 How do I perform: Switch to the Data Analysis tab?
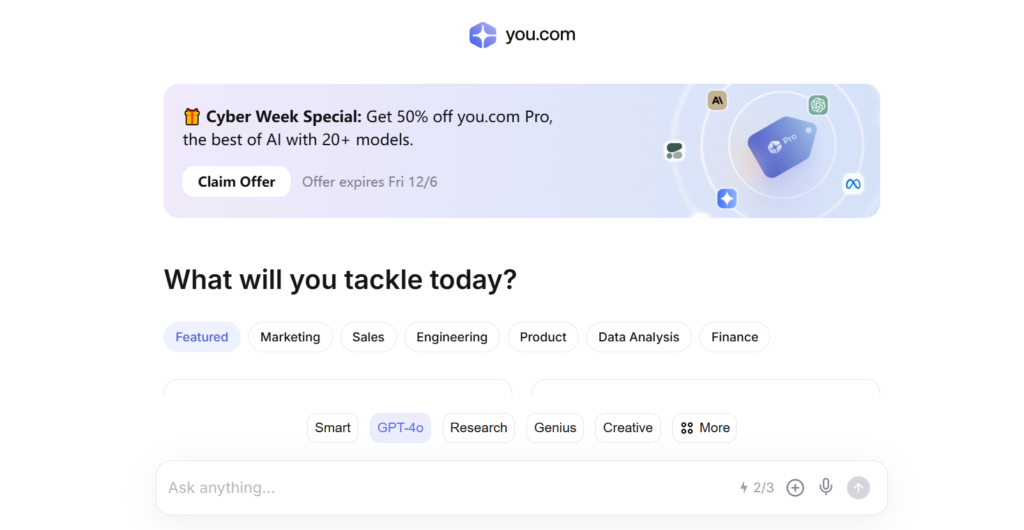639,337
